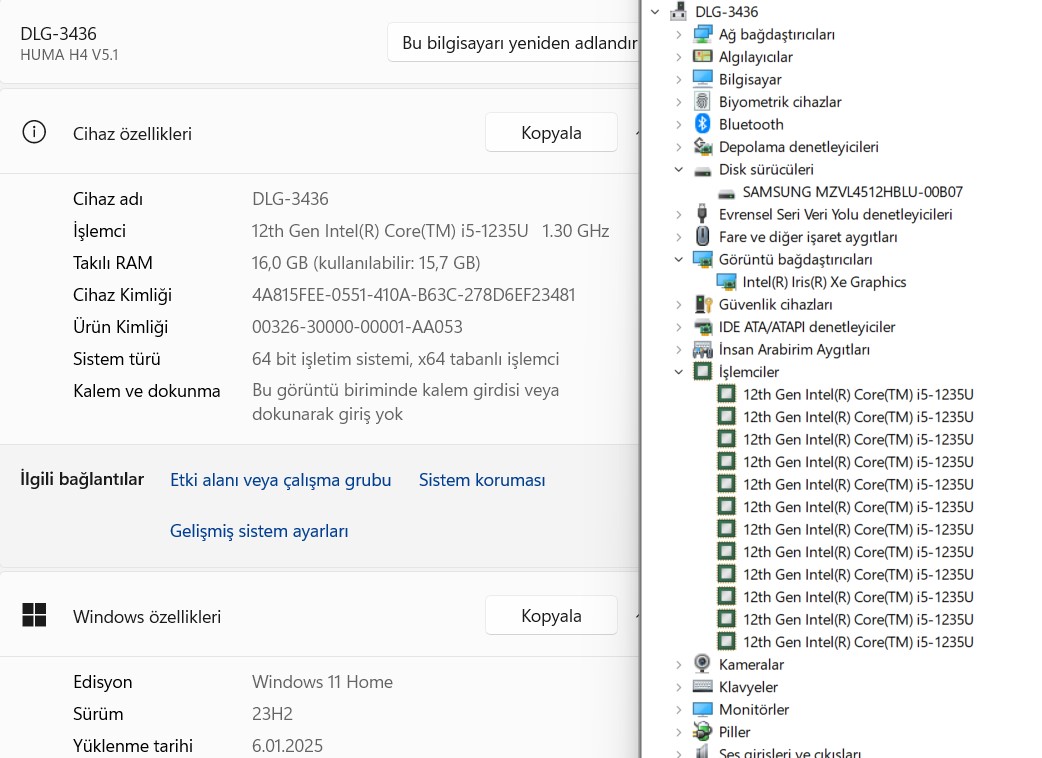Viewport: 1042px width, 758px height.
Task: Click the Evrensel Seri Veri Yolu USB icon
Action: tap(702, 214)
